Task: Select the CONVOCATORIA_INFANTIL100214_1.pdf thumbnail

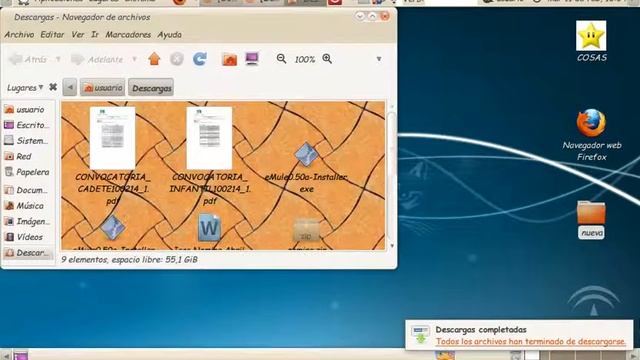Action: pyautogui.click(x=209, y=138)
